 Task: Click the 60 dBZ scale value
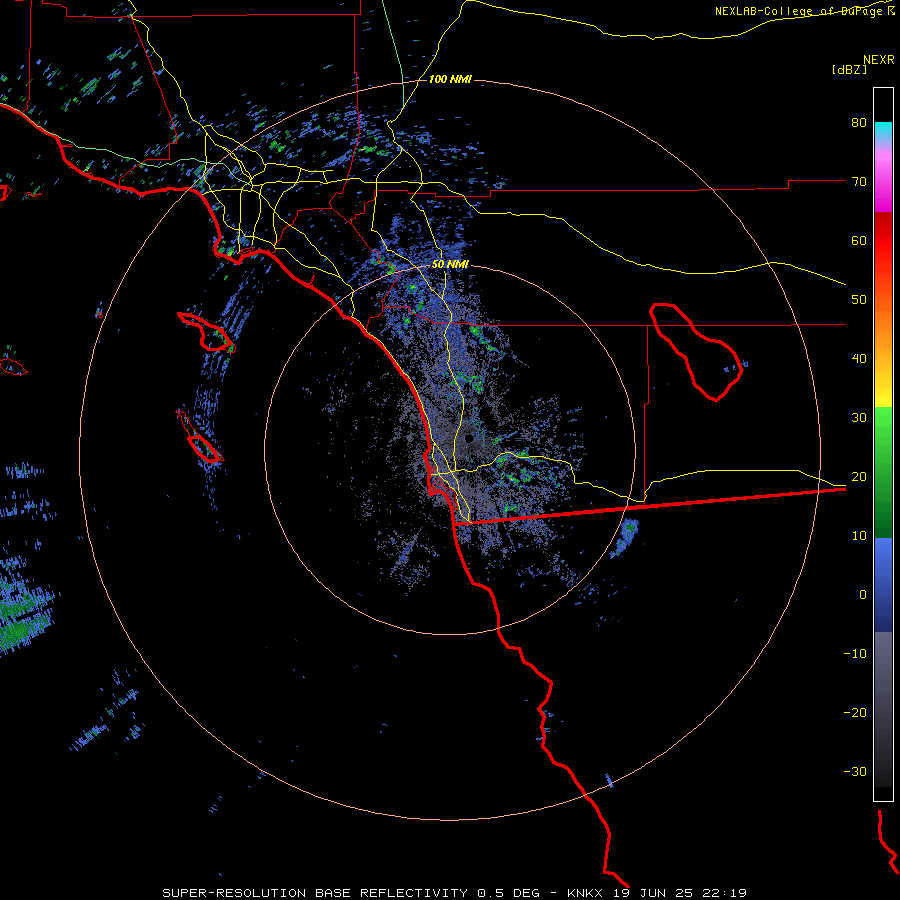(x=859, y=240)
